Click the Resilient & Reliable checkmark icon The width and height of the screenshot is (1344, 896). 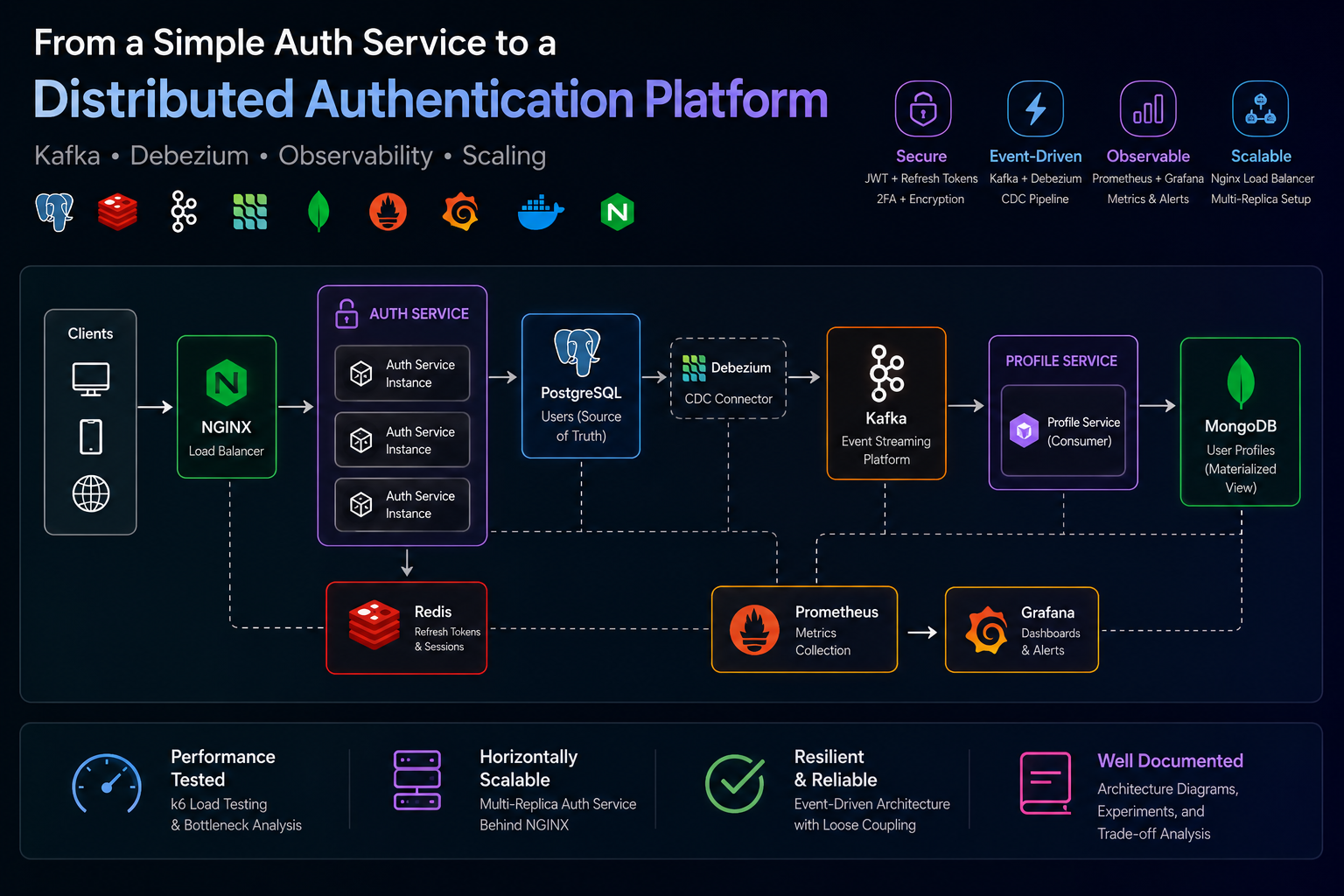pyautogui.click(x=735, y=784)
